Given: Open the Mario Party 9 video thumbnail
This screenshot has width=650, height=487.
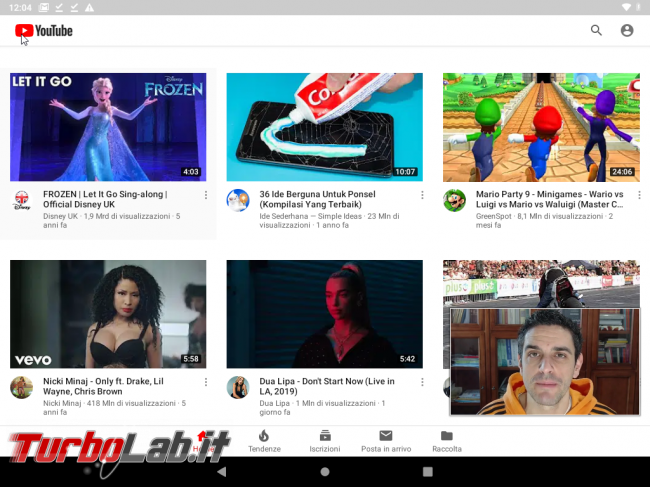Looking at the screenshot, I should click(x=541, y=127).
